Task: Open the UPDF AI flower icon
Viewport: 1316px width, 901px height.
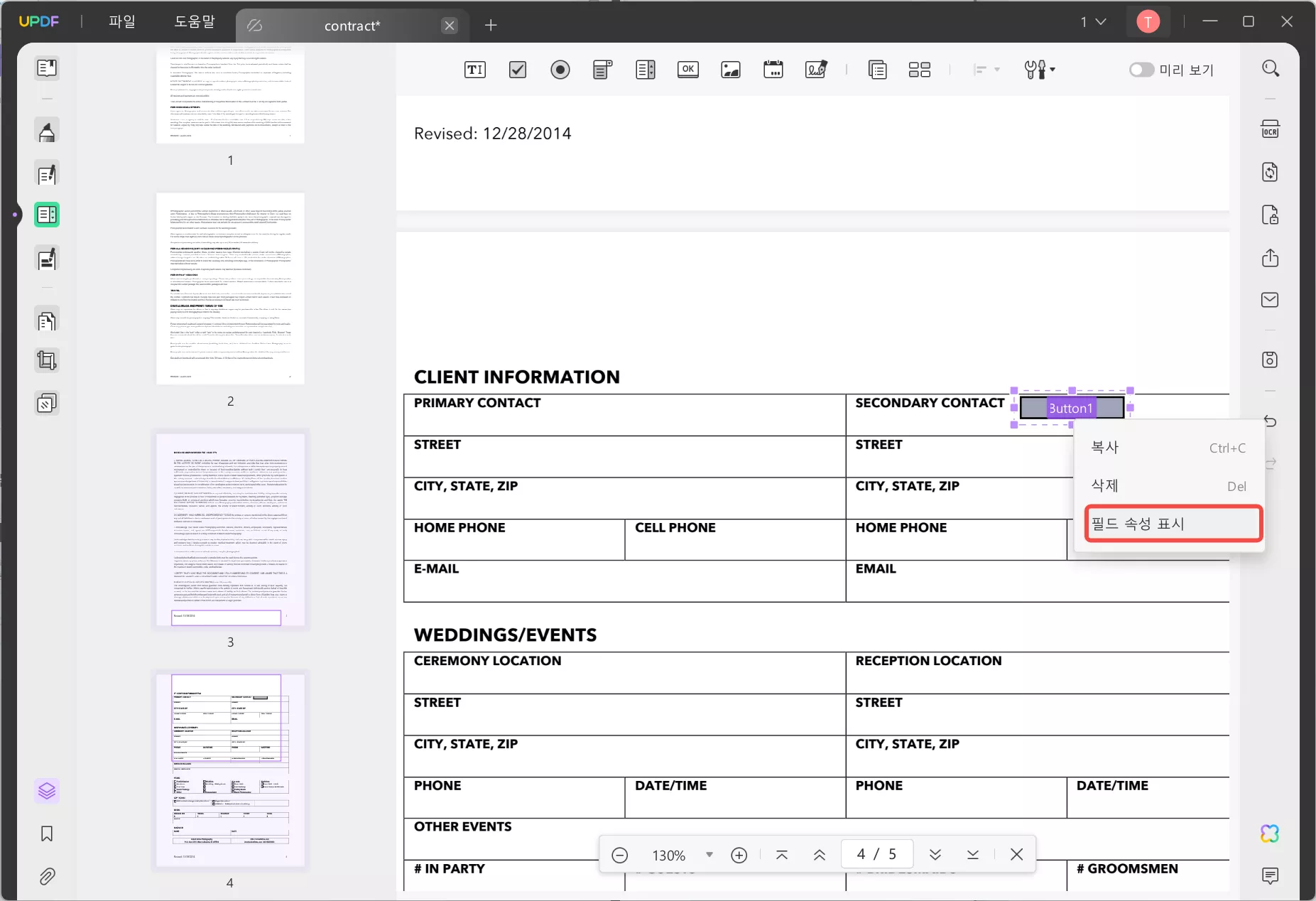Action: [x=1270, y=833]
